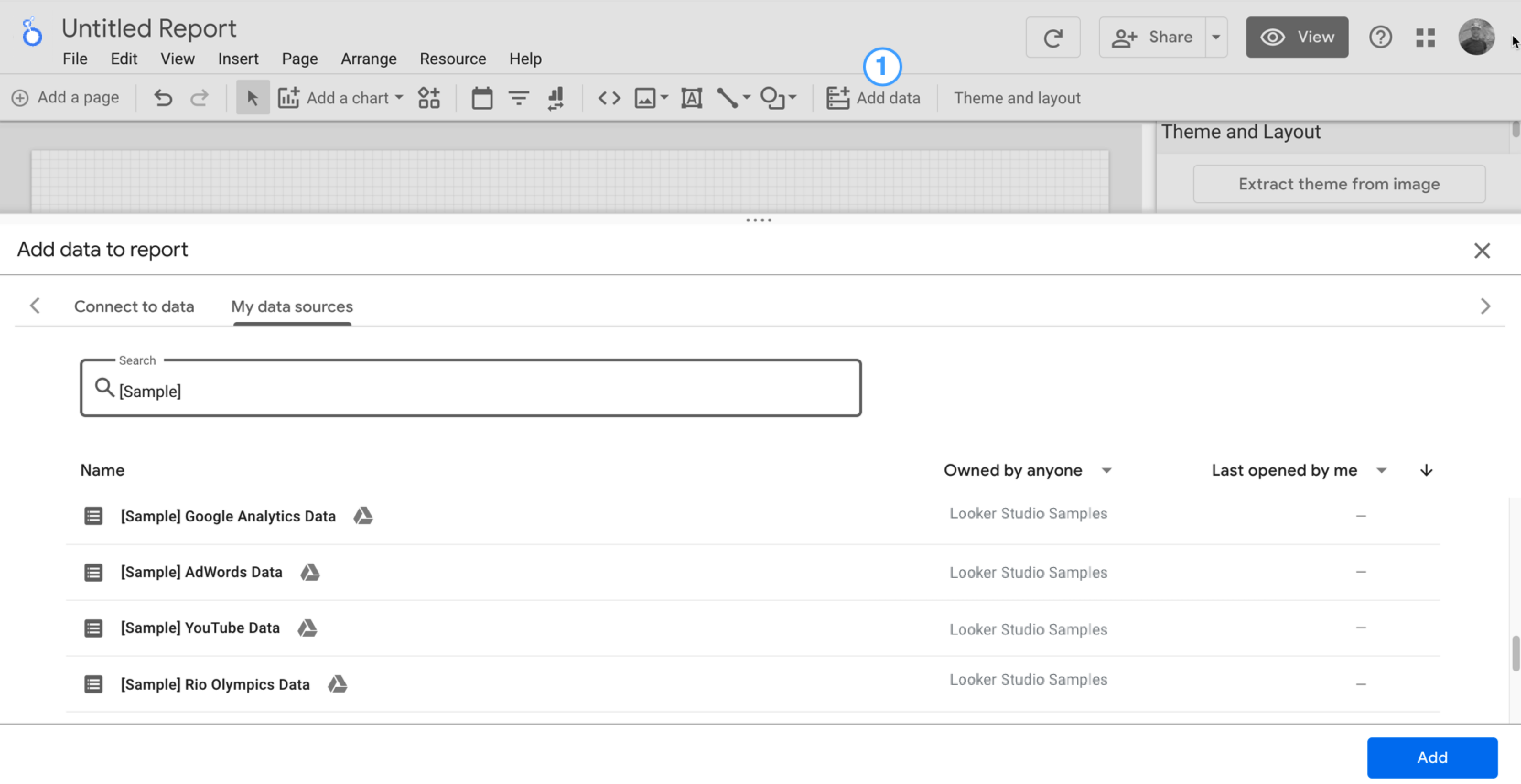Select Sample Google Analytics Data source
Viewport: 1521px width, 784px height.
point(228,516)
